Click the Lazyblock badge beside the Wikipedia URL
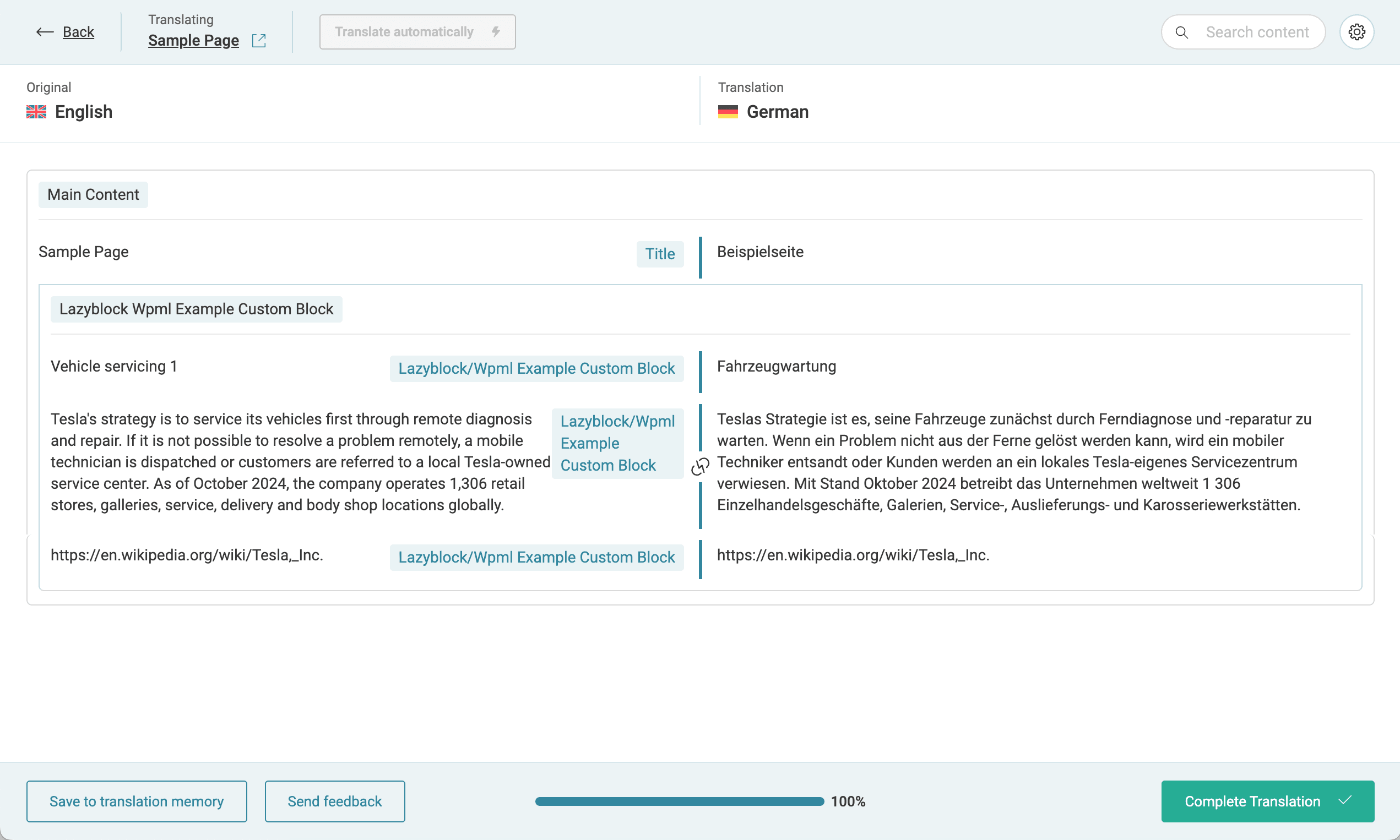 coord(536,557)
